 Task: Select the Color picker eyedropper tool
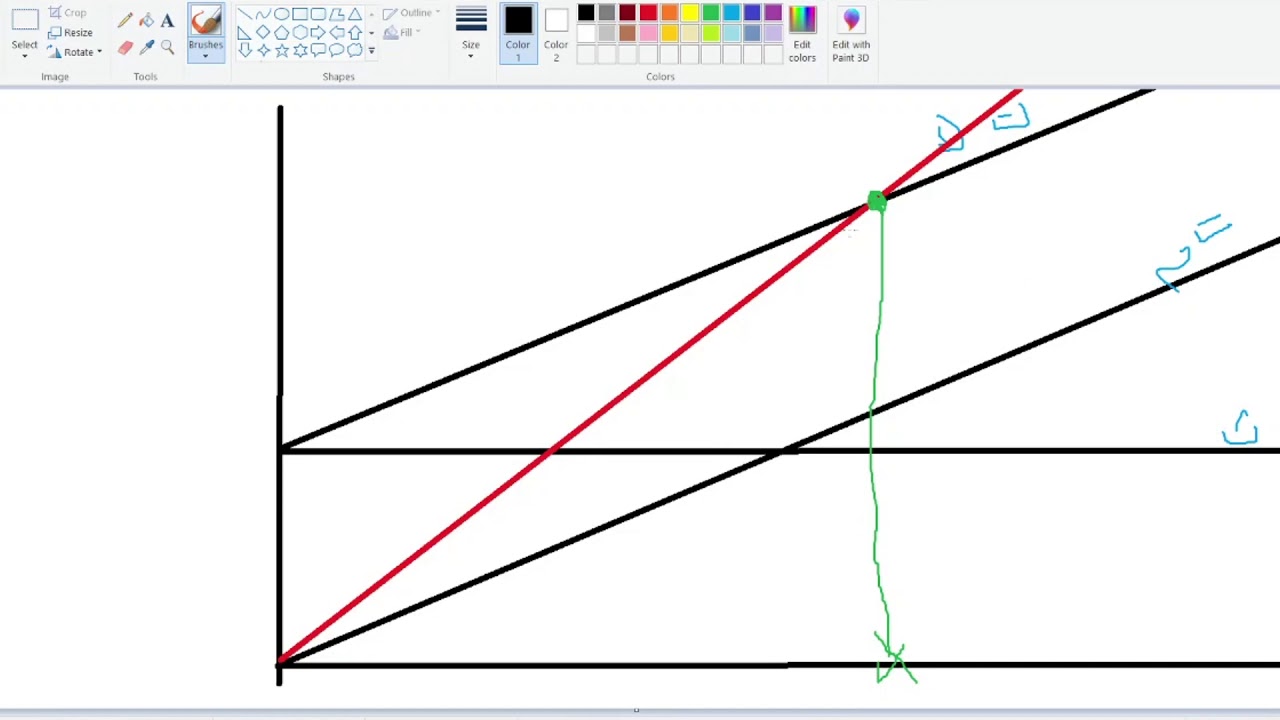tap(146, 47)
